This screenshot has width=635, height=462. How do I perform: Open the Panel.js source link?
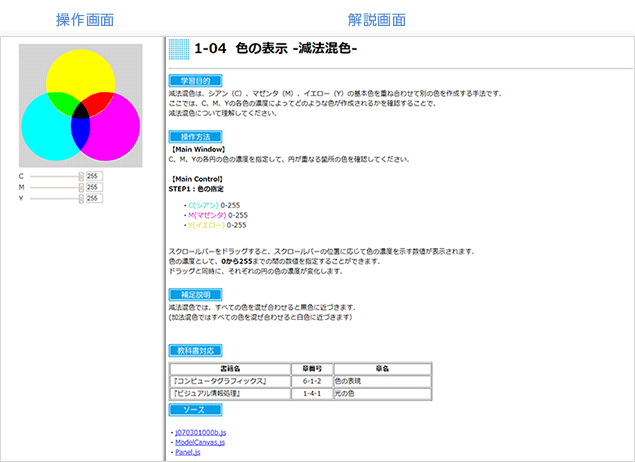[x=188, y=452]
